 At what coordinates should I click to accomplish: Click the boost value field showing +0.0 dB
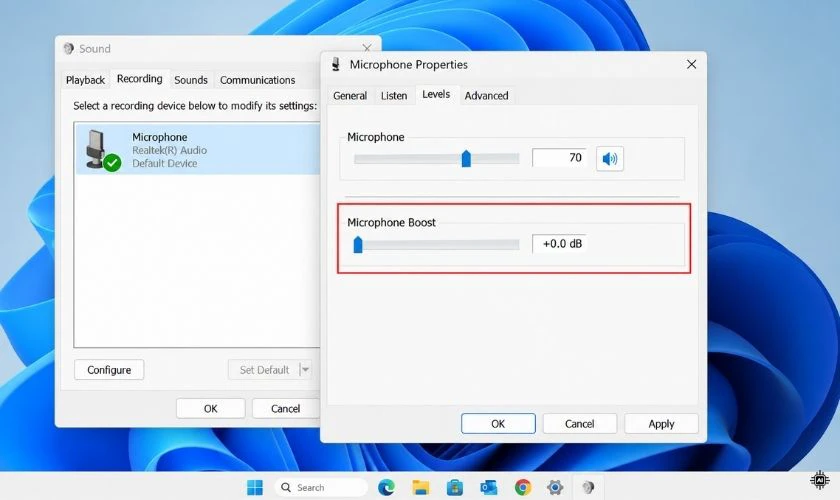(x=559, y=243)
